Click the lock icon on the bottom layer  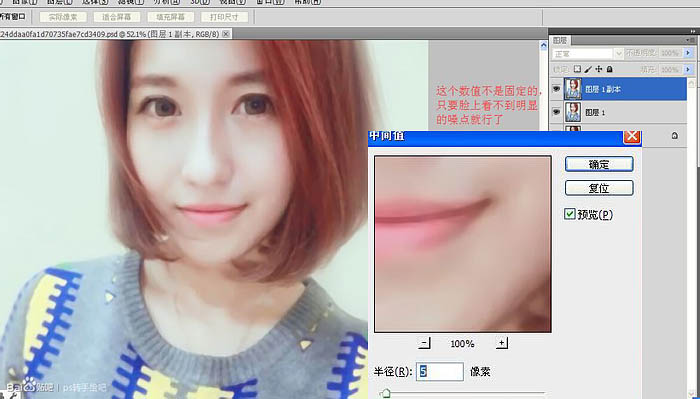[675, 135]
